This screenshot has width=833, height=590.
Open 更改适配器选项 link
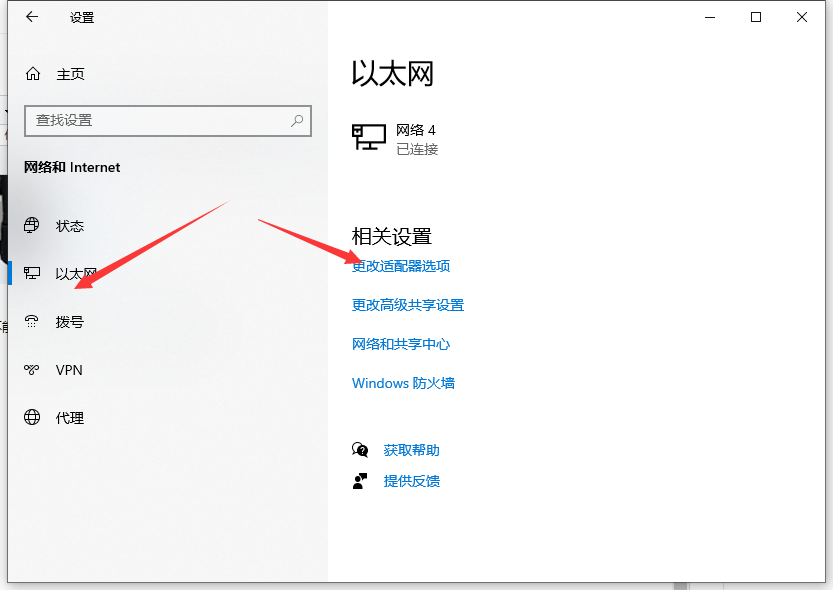400,266
